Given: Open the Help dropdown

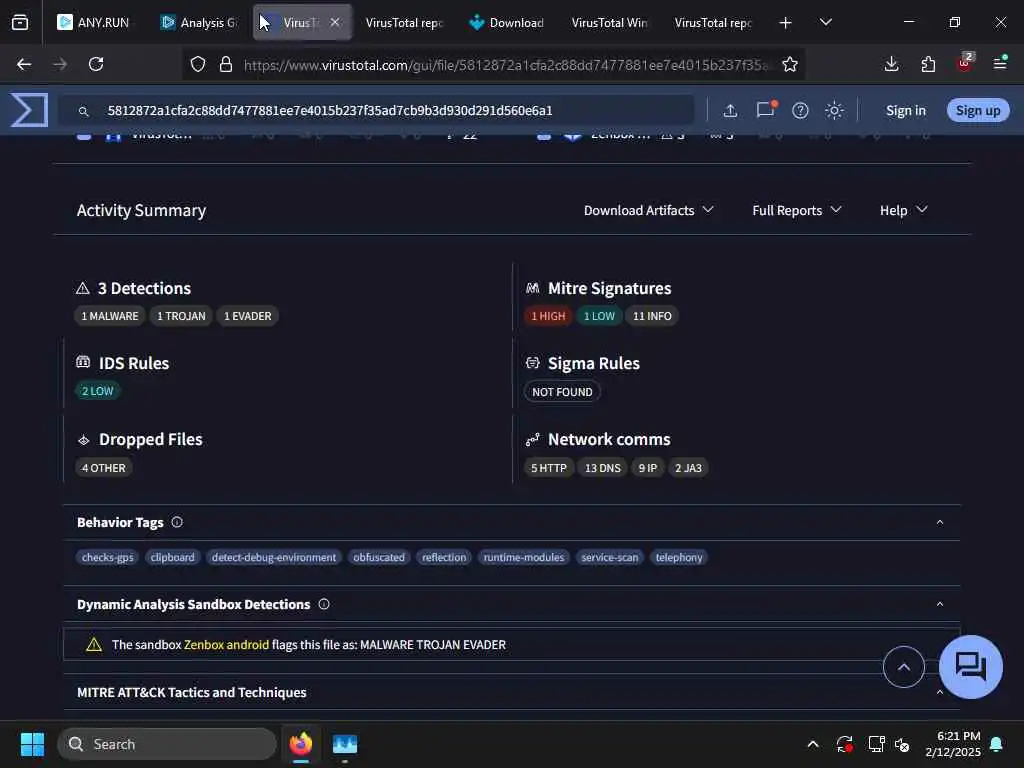Looking at the screenshot, I should point(903,210).
